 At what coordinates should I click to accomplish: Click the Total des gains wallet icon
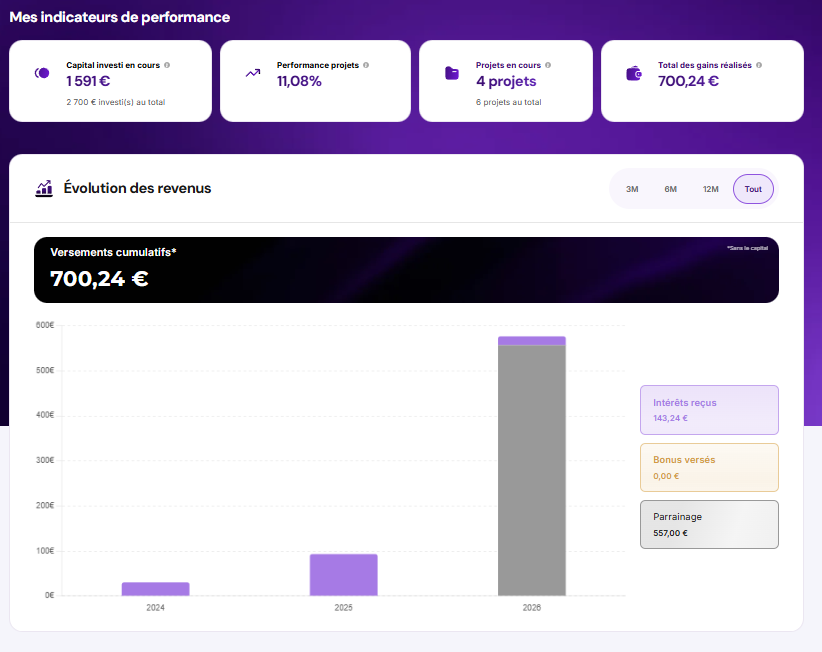(634, 73)
